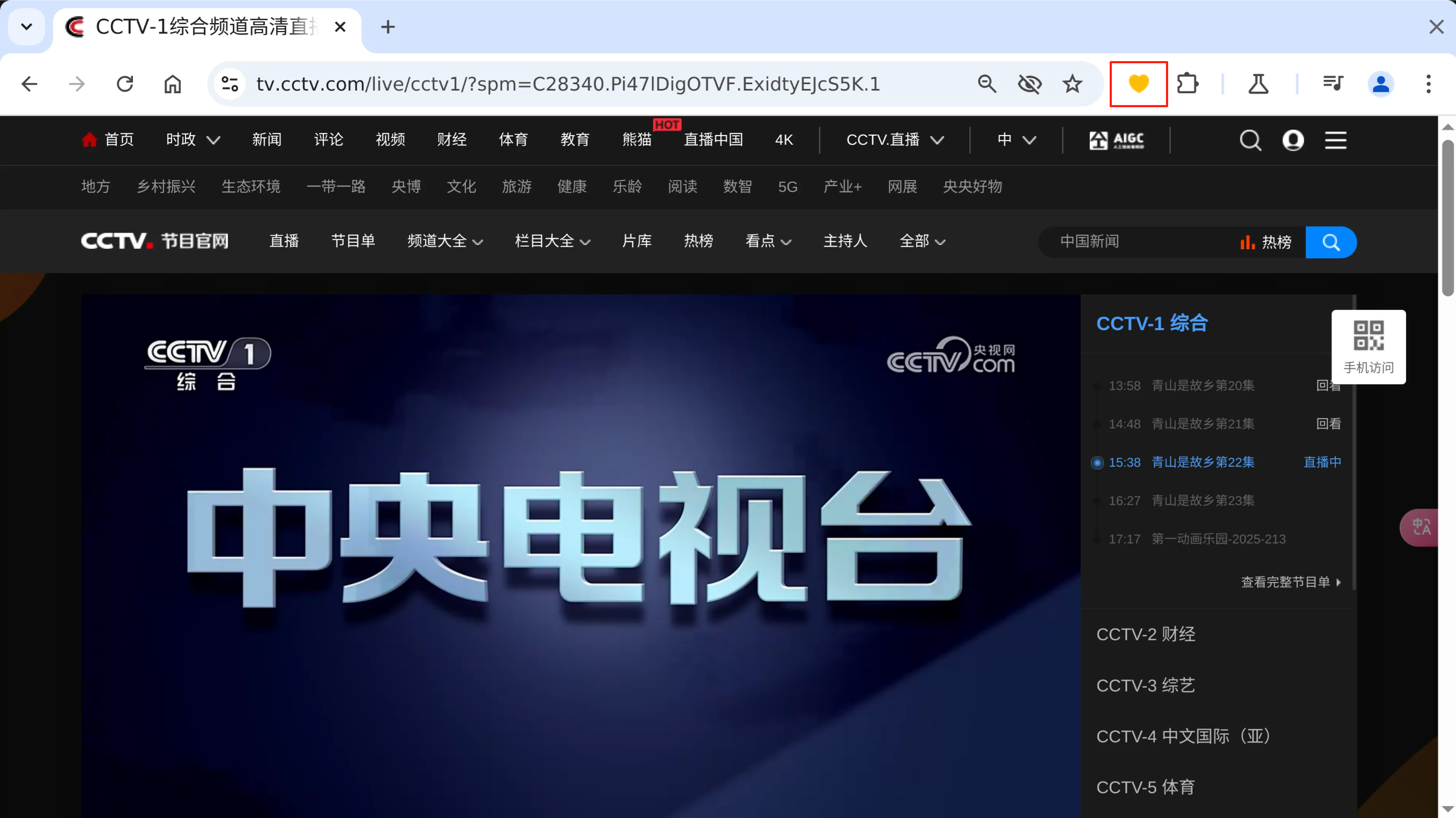Image resolution: width=1456 pixels, height=818 pixels.
Task: Open the user account icon in site header
Action: pos(1293,140)
